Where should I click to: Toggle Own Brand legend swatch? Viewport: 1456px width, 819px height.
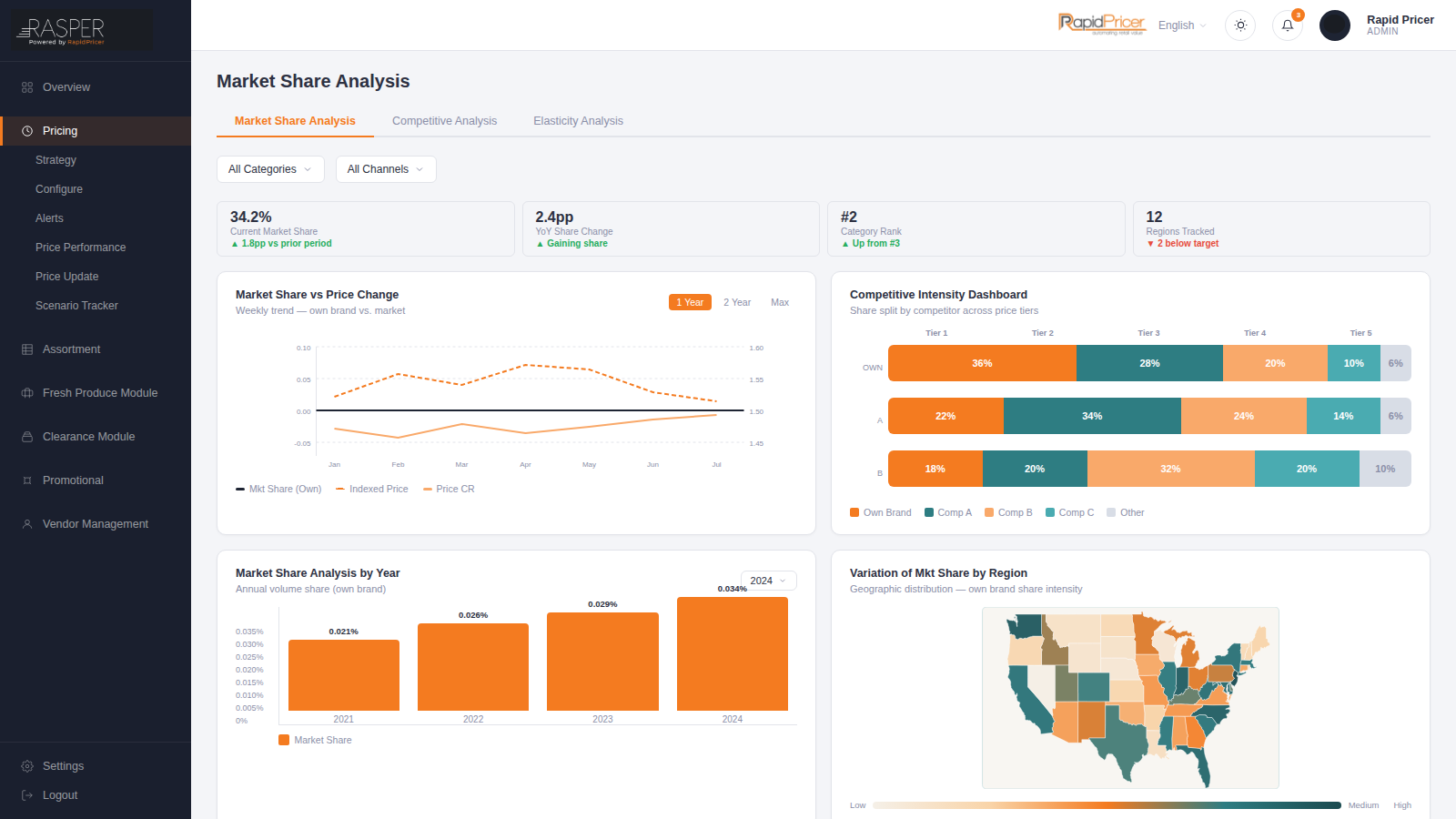tap(854, 512)
